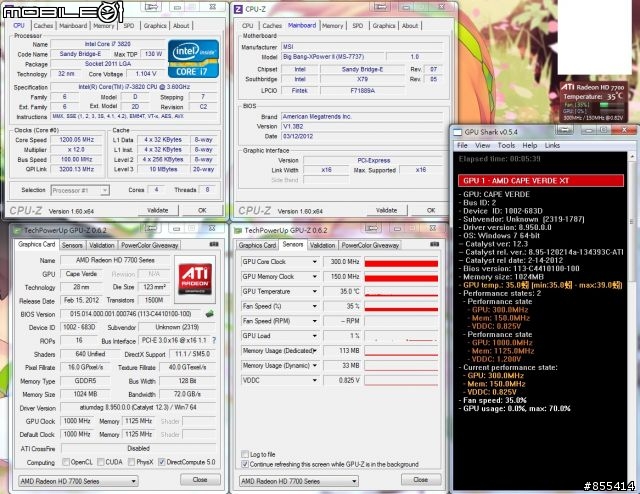Click the CPU-Z title bar icon of the Mainboard window
Image resolution: width=640 pixels, height=494 pixels.
tap(238, 9)
